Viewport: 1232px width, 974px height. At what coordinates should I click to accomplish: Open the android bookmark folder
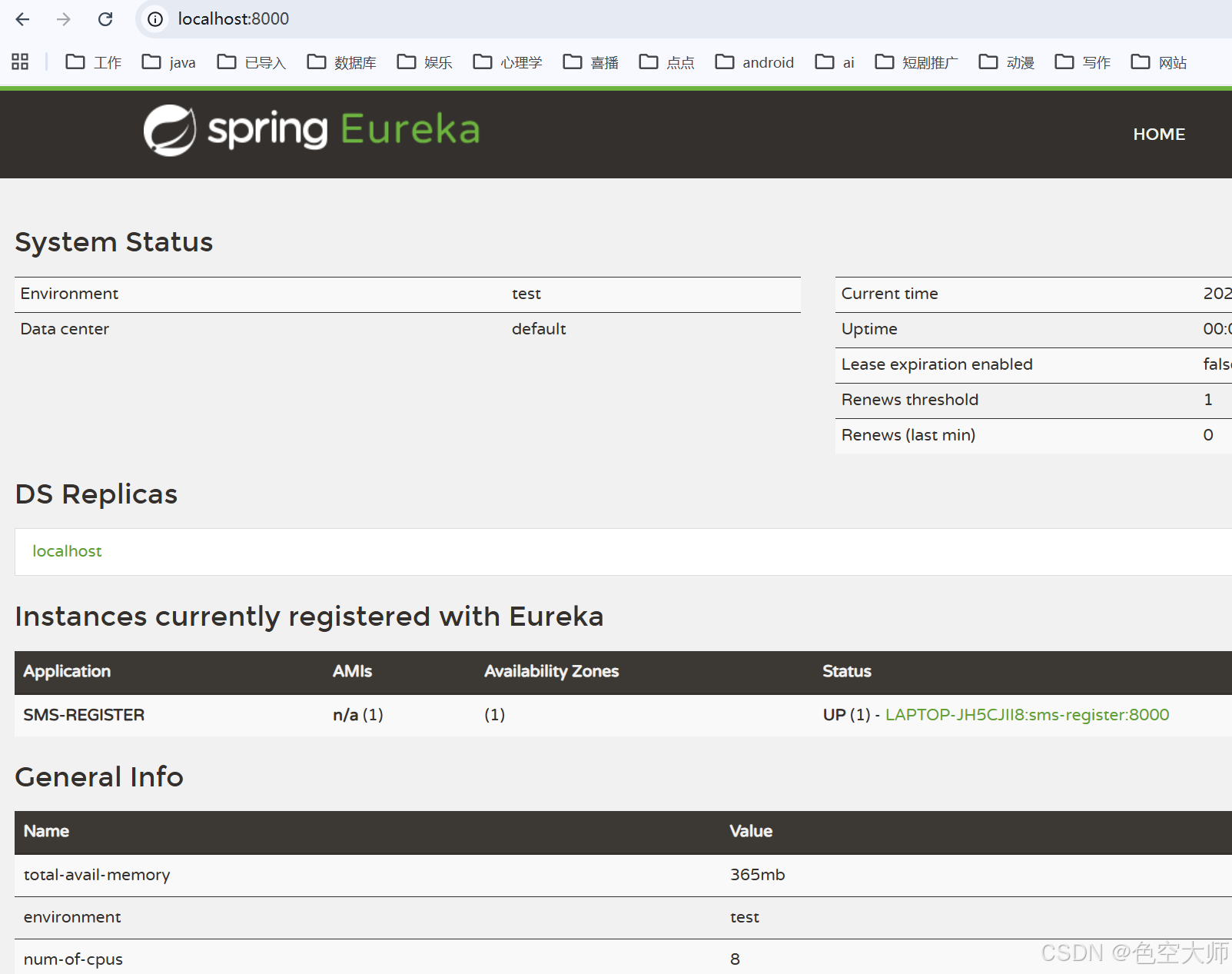point(754,61)
